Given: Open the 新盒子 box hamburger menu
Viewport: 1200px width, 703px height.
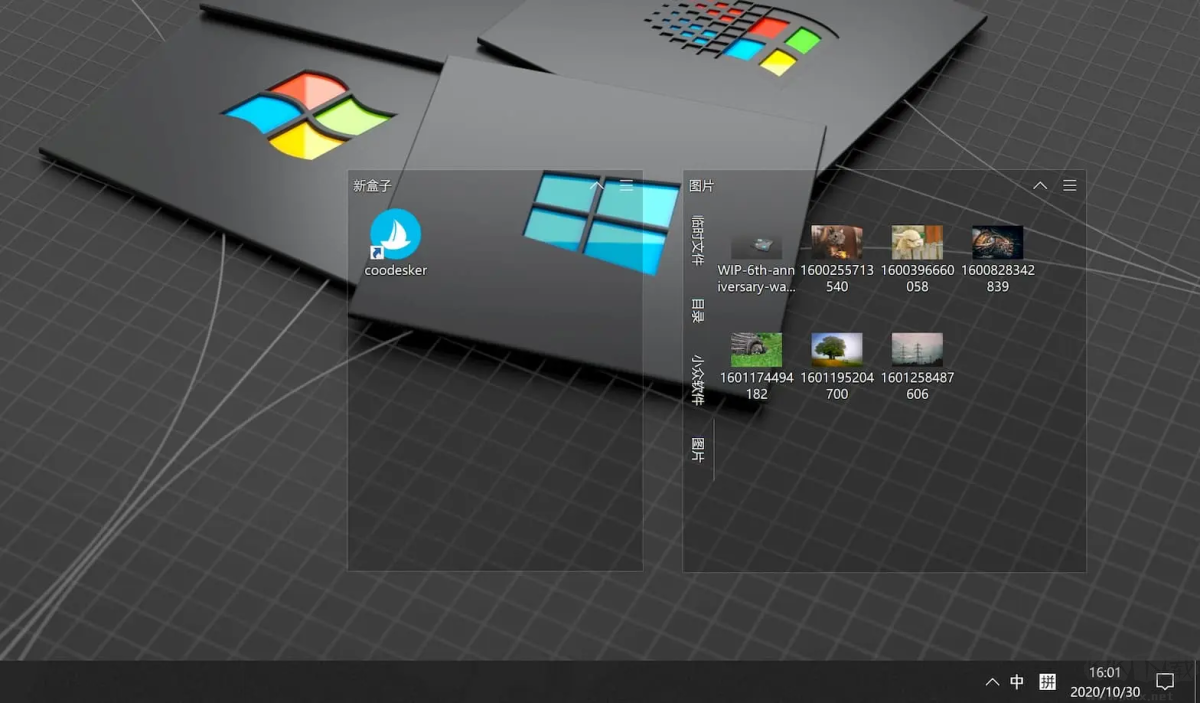Looking at the screenshot, I should [627, 186].
